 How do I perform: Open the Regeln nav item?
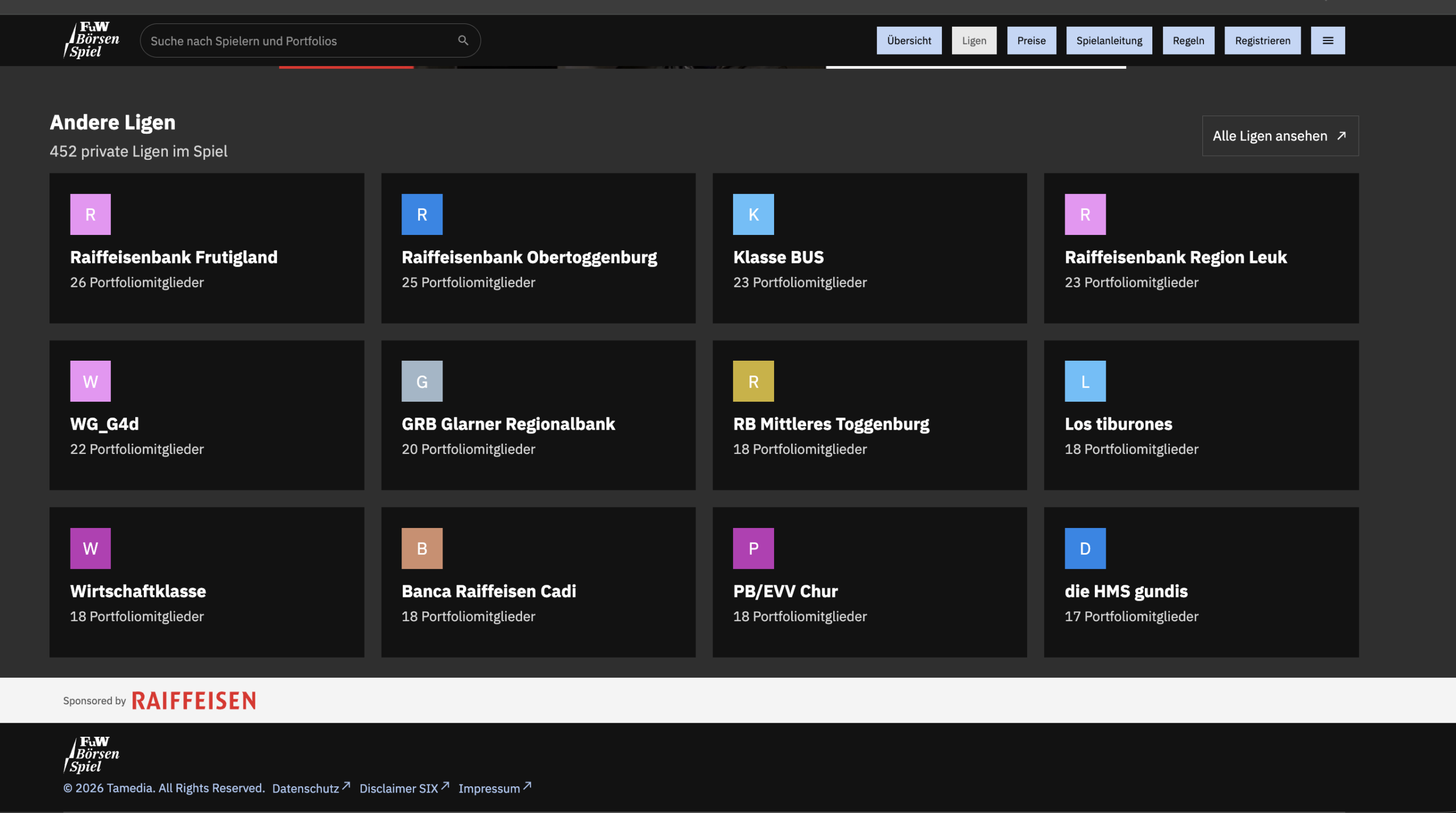coord(1188,40)
